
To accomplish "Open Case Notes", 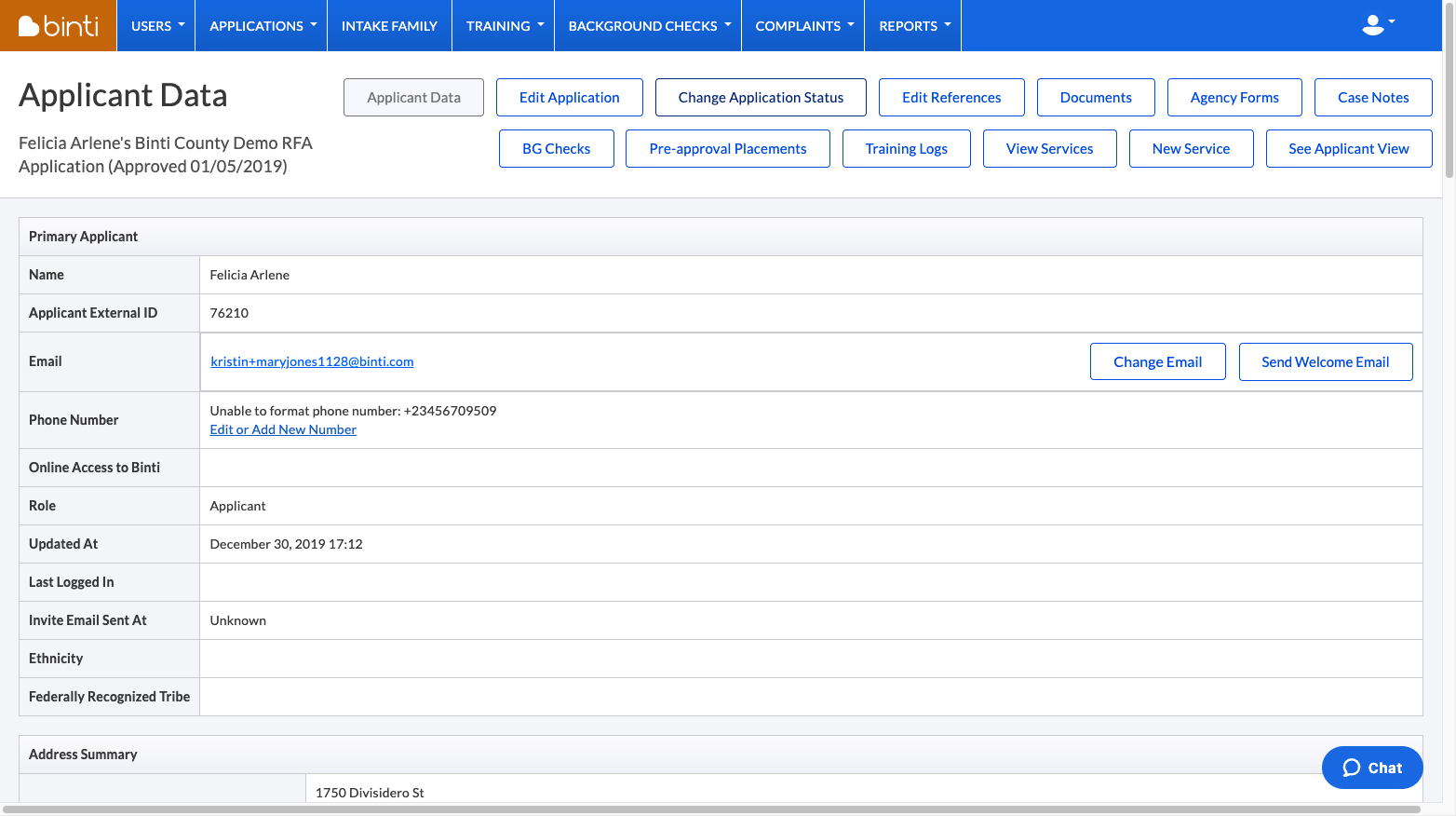I will coord(1373,98).
